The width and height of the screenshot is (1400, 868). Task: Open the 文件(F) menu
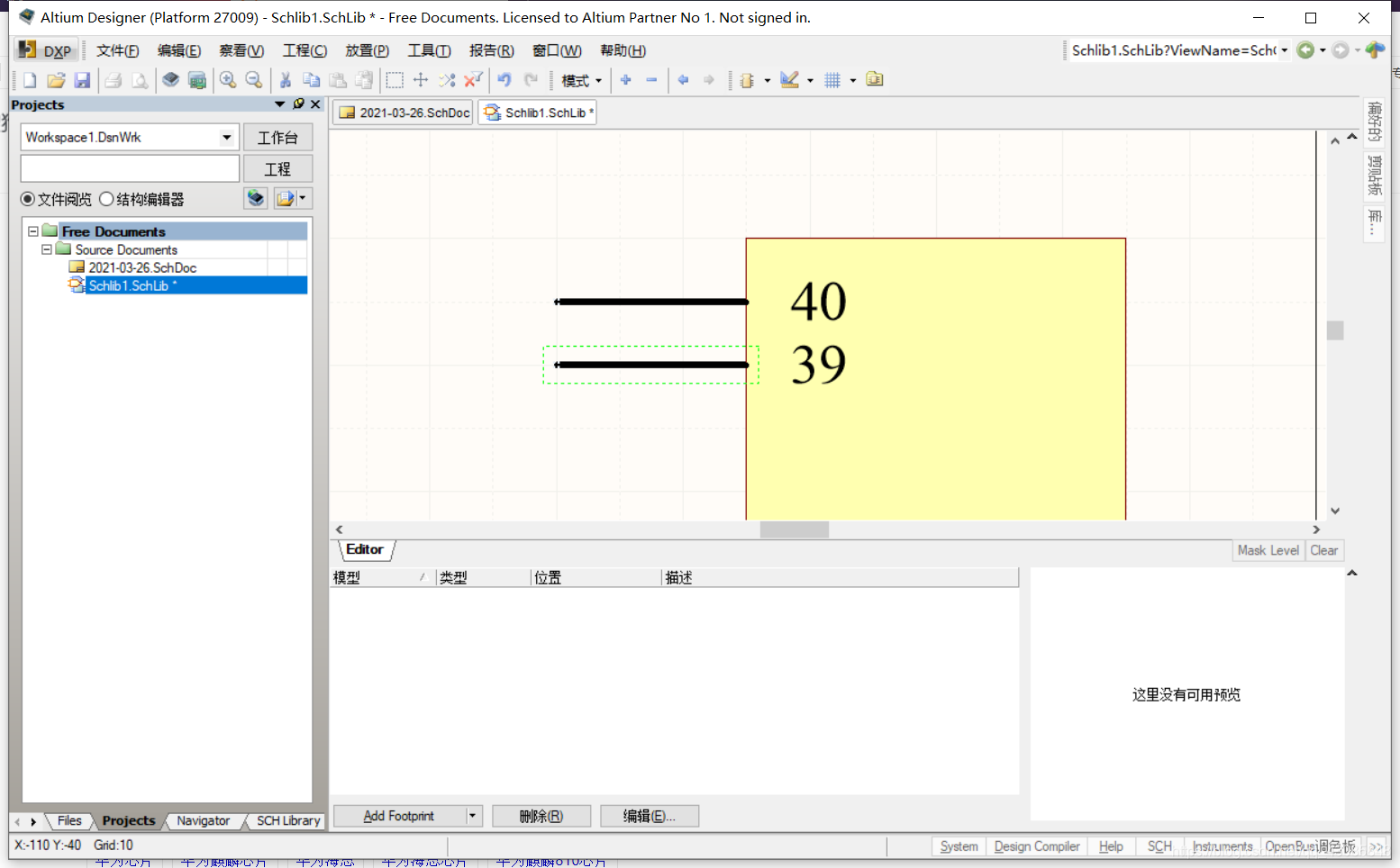(118, 50)
